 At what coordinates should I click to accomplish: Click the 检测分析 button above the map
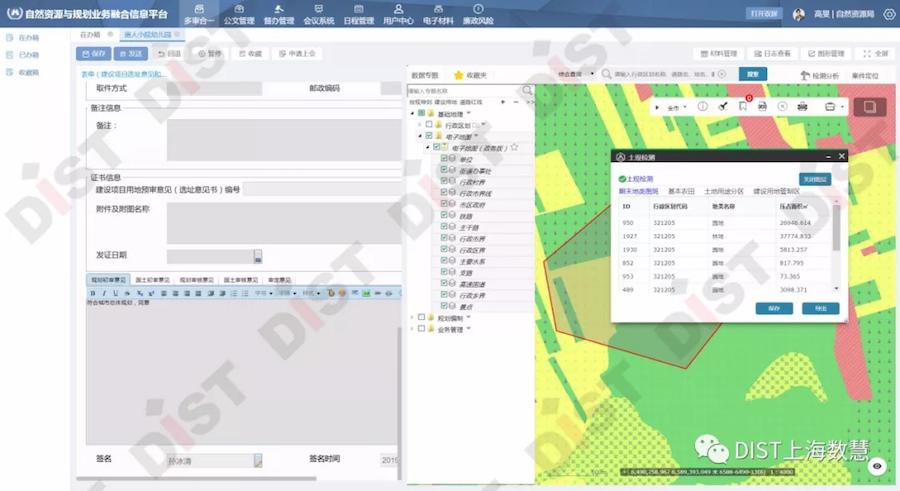[x=820, y=75]
